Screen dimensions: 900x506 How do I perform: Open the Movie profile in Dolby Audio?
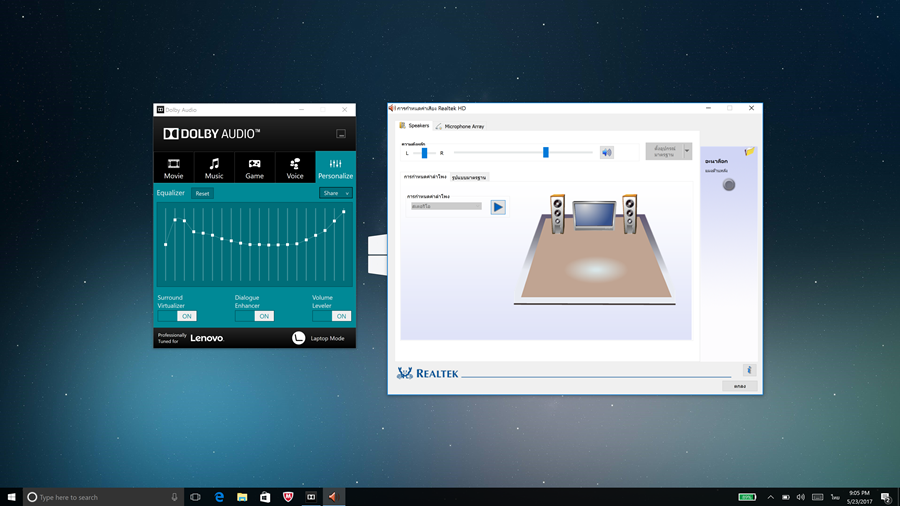(x=173, y=168)
